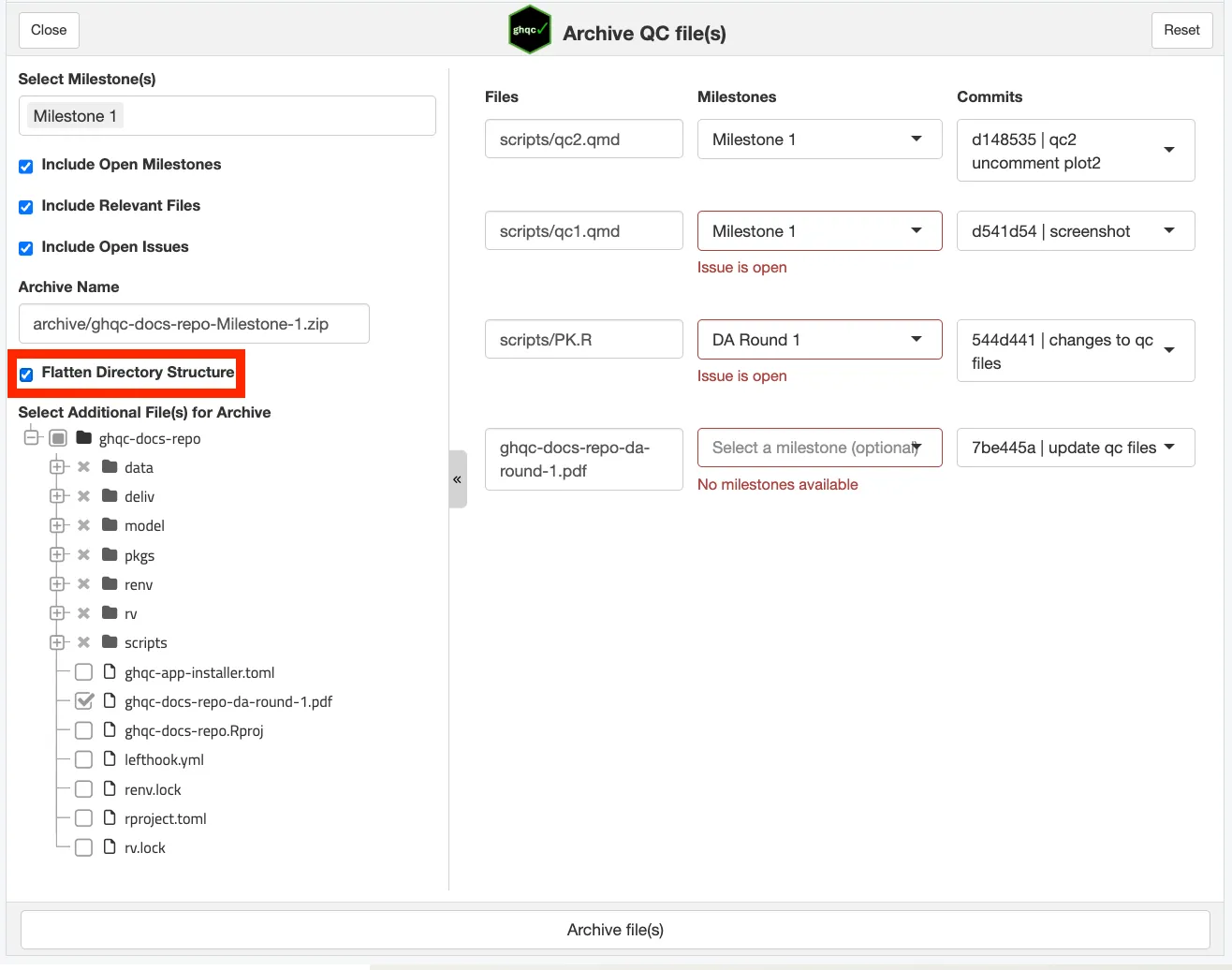
Task: Click the ghqc hexagon logo
Action: click(529, 31)
